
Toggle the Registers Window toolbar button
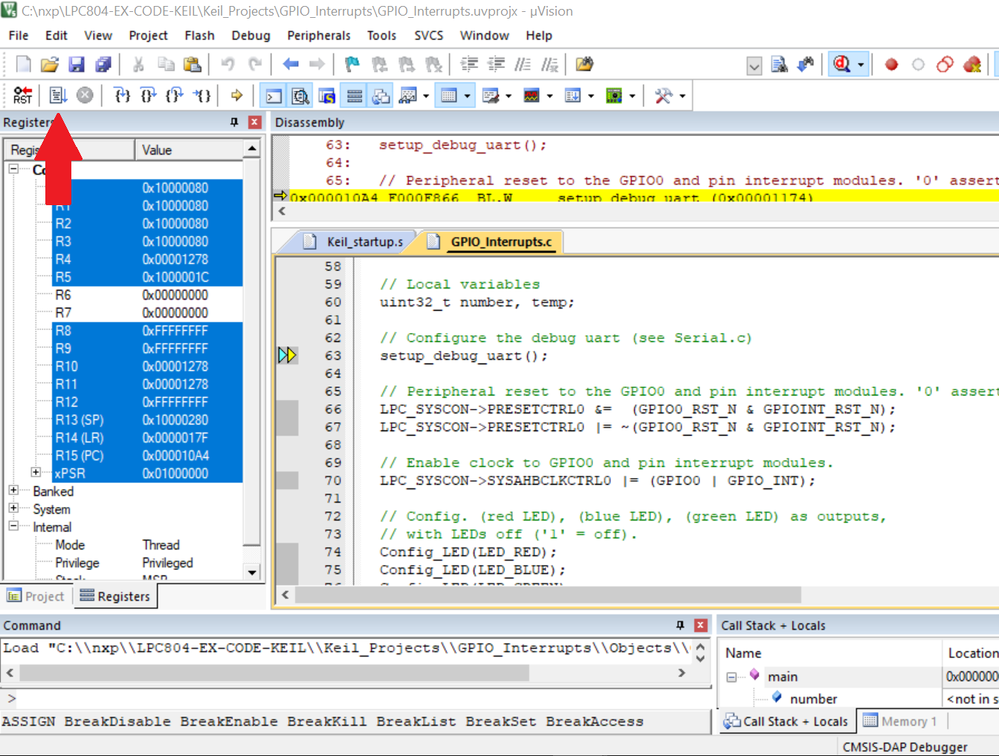(x=354, y=96)
